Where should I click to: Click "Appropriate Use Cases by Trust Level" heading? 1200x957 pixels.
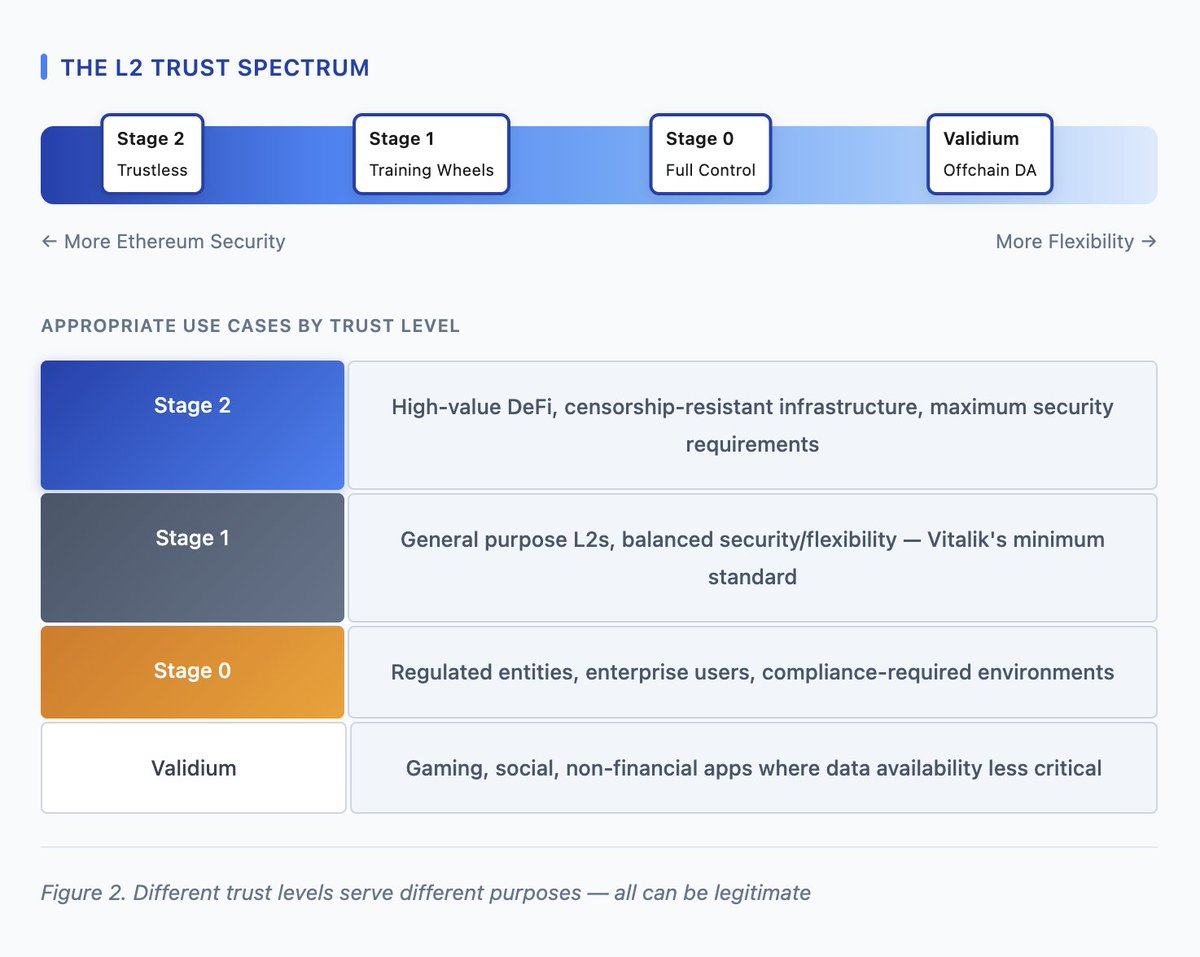pos(250,327)
